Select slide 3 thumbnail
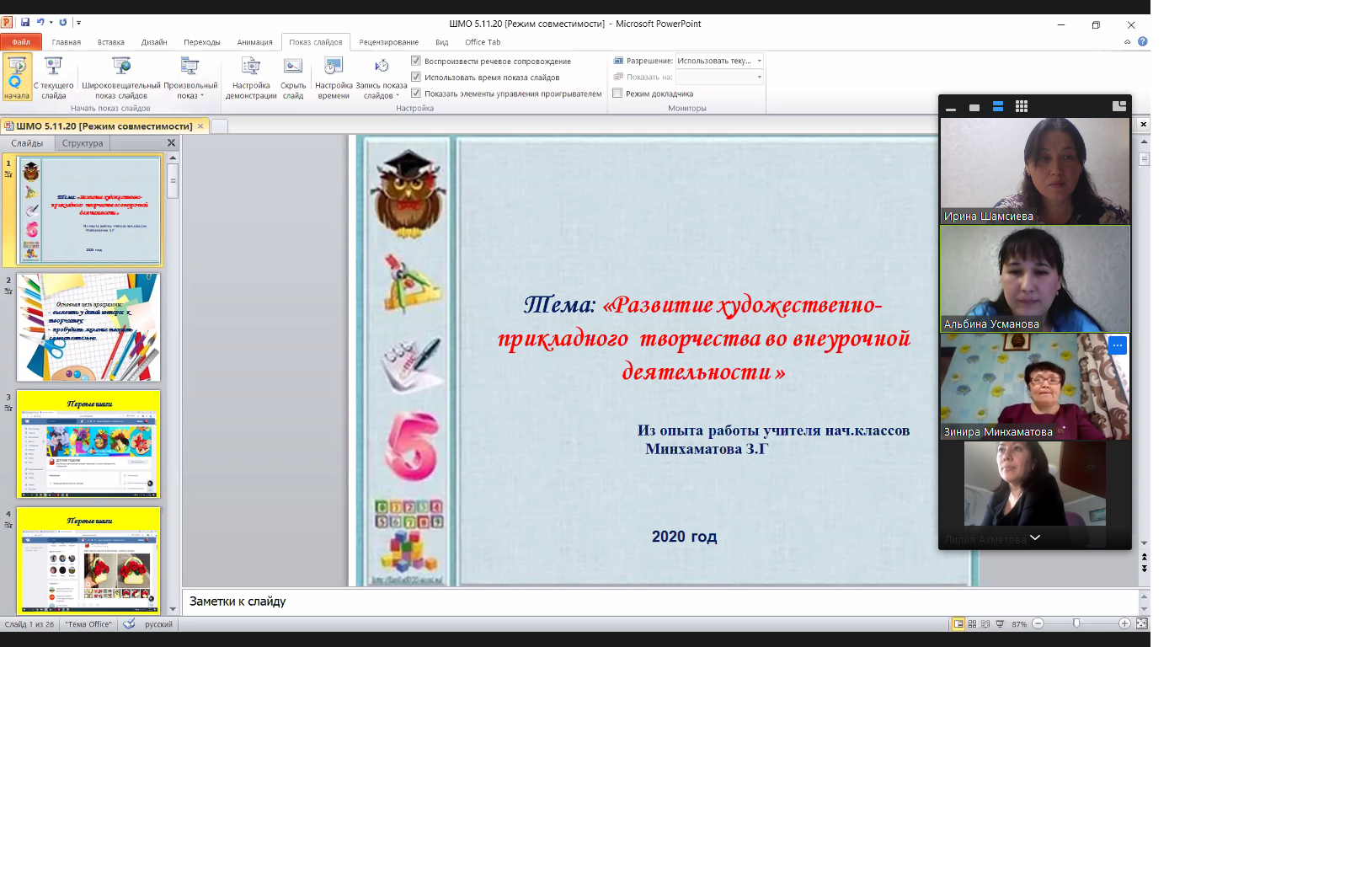Screen dimensions: 1372x893 pyautogui.click(x=88, y=444)
